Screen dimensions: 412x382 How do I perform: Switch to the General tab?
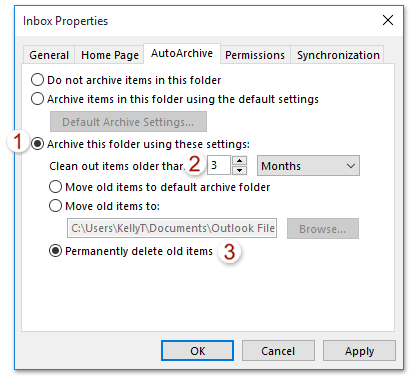(49, 55)
